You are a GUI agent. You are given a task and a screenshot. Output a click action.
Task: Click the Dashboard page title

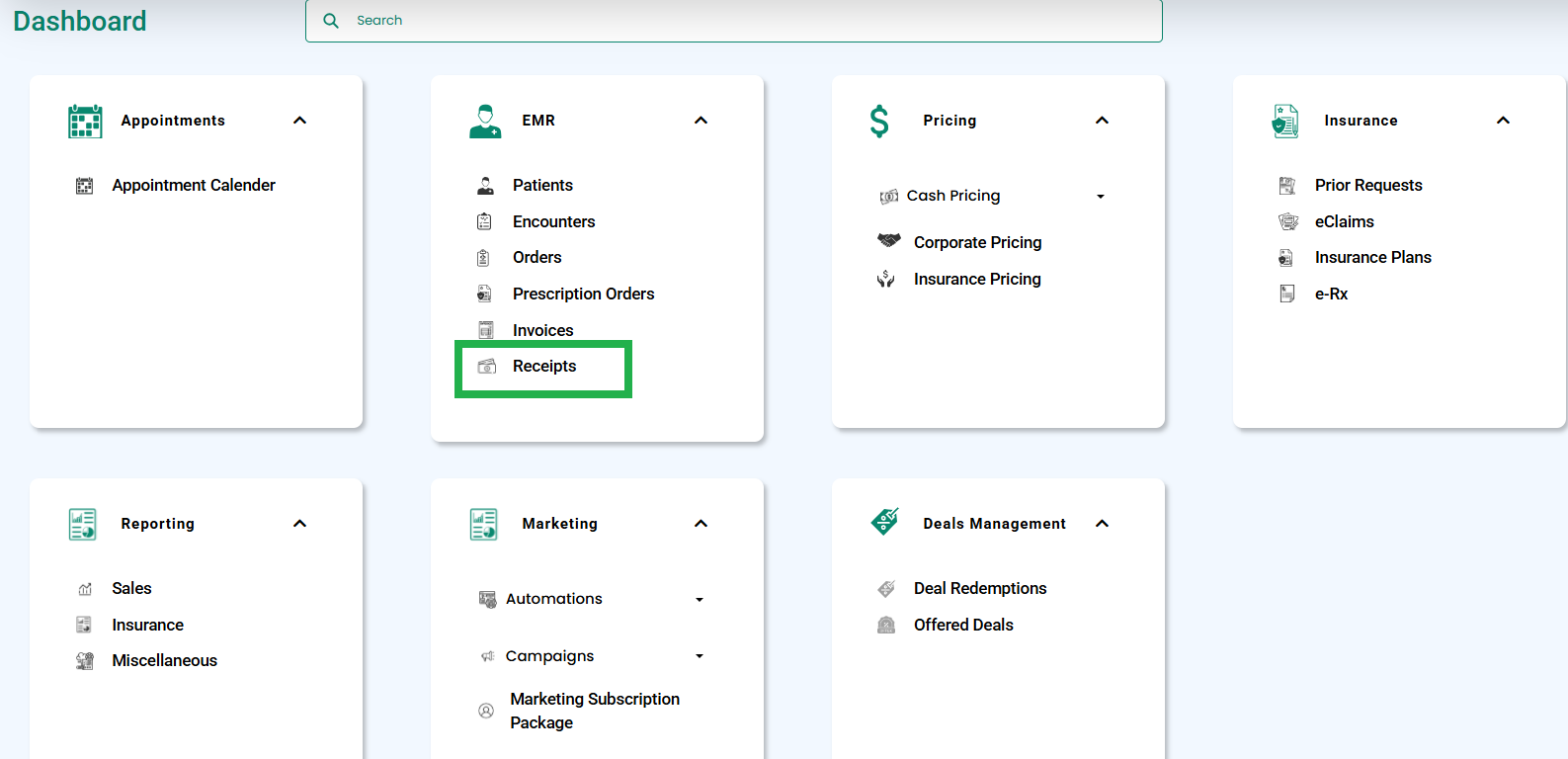click(80, 21)
